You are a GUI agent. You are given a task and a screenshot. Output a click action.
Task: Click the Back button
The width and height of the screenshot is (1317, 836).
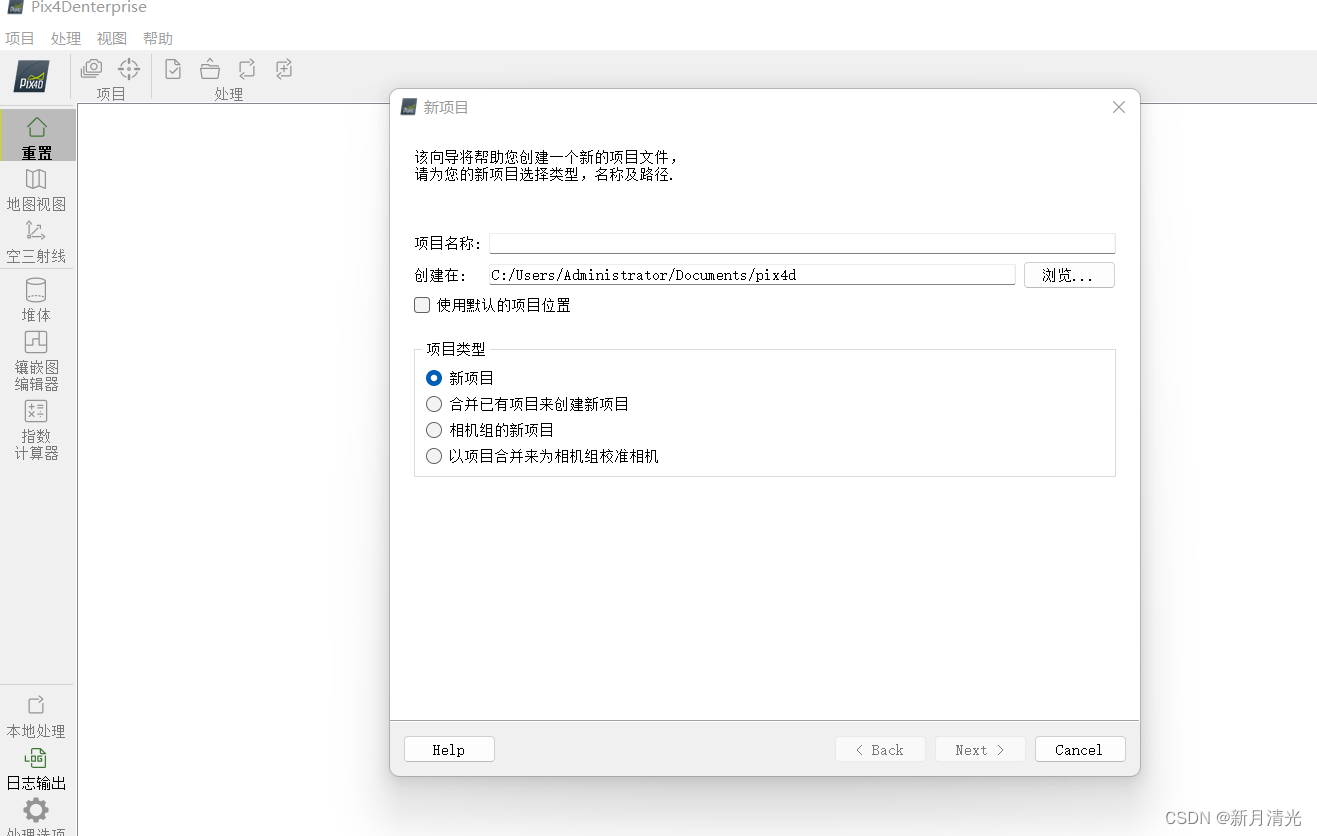pyautogui.click(x=880, y=750)
